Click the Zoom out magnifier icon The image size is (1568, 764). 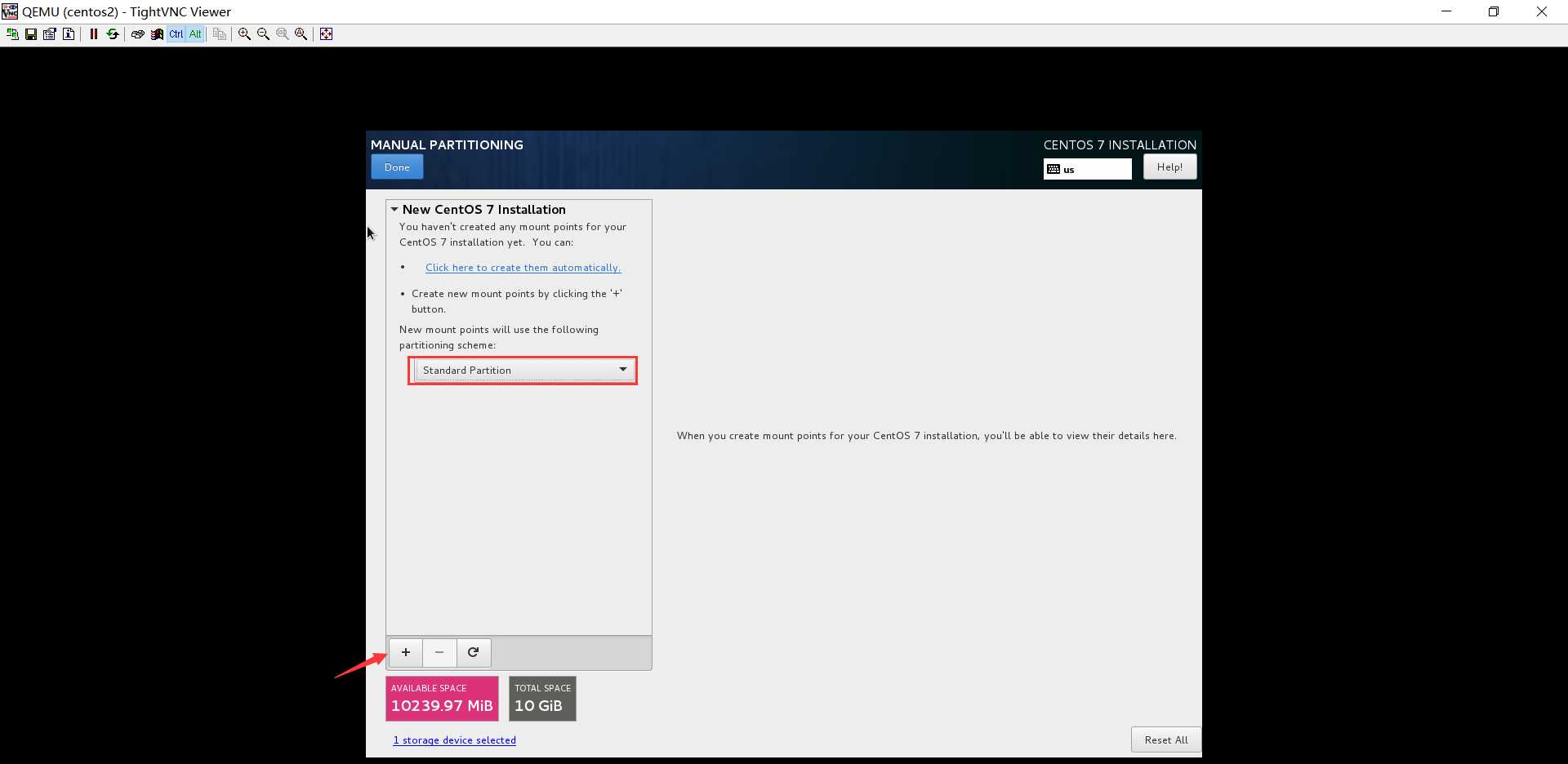pos(263,34)
